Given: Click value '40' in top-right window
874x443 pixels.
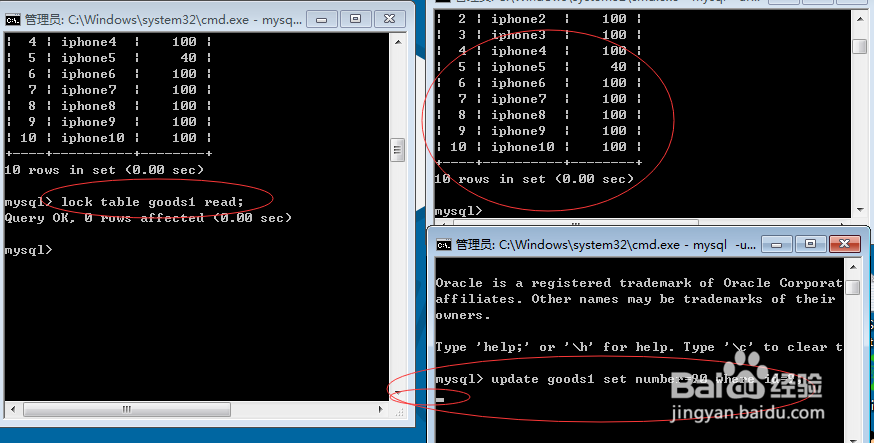Looking at the screenshot, I should pyautogui.click(x=618, y=67).
